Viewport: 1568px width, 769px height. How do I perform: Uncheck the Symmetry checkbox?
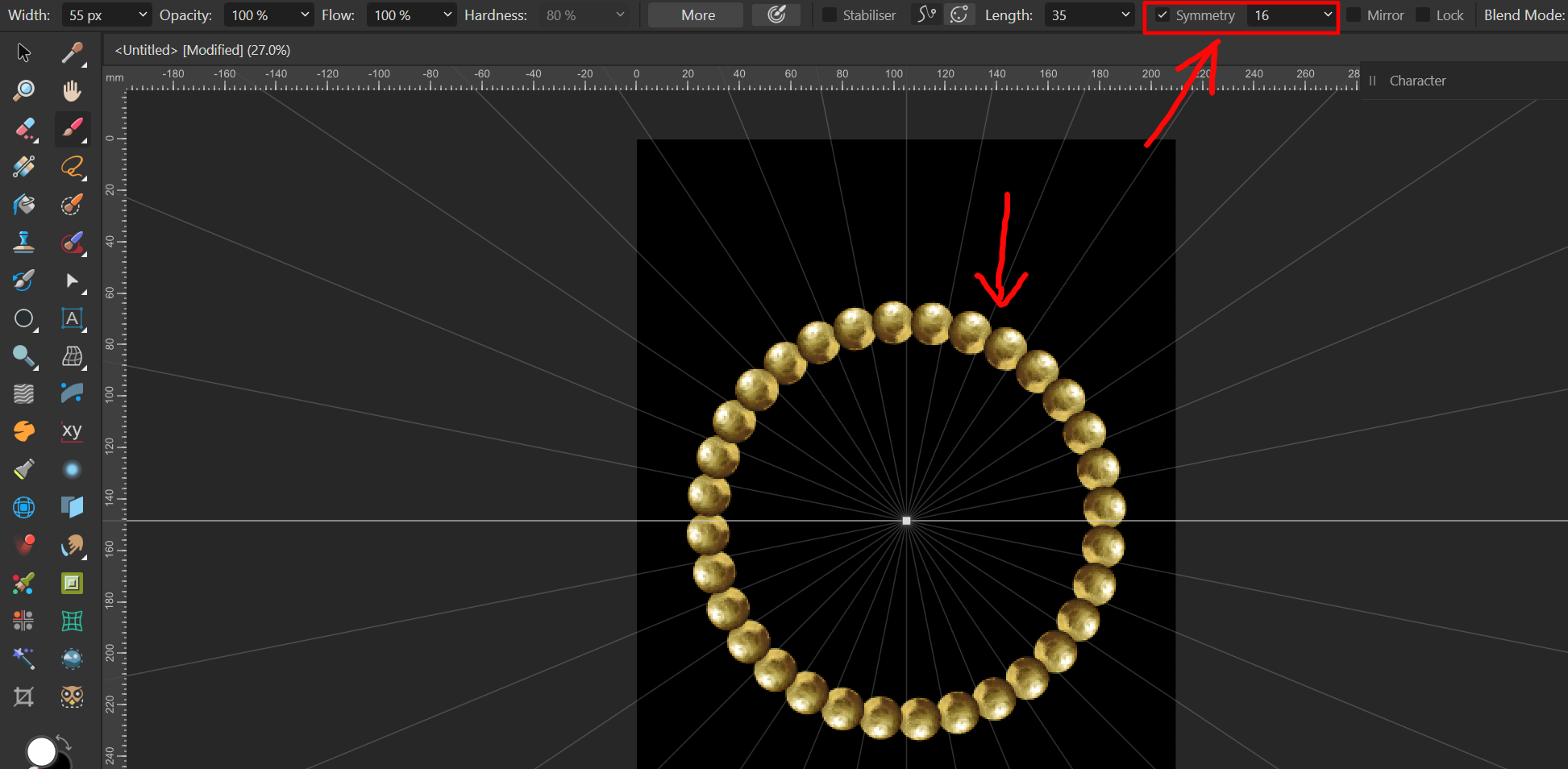[1162, 15]
